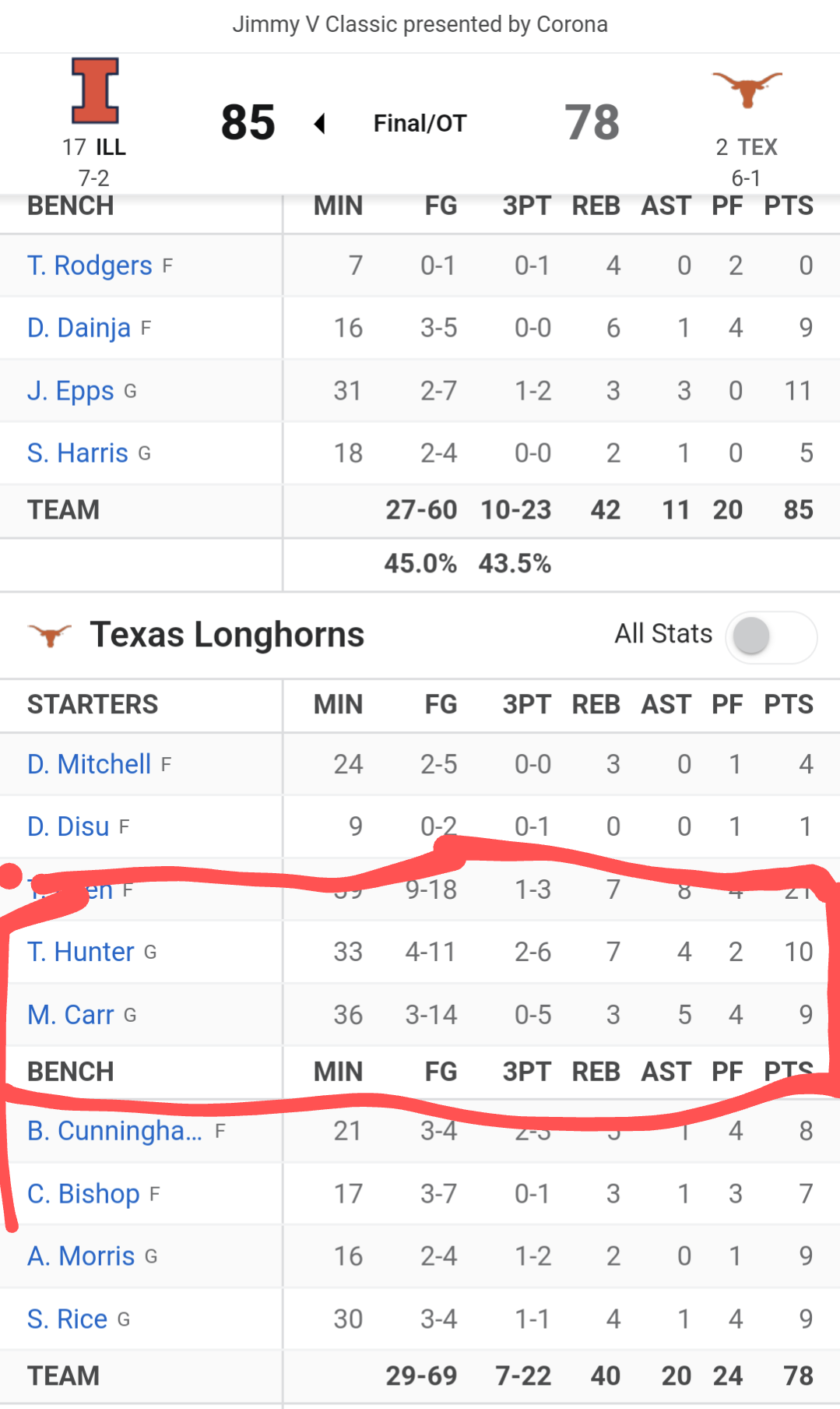
Task: Click D. Disu player name
Action: [x=69, y=826]
